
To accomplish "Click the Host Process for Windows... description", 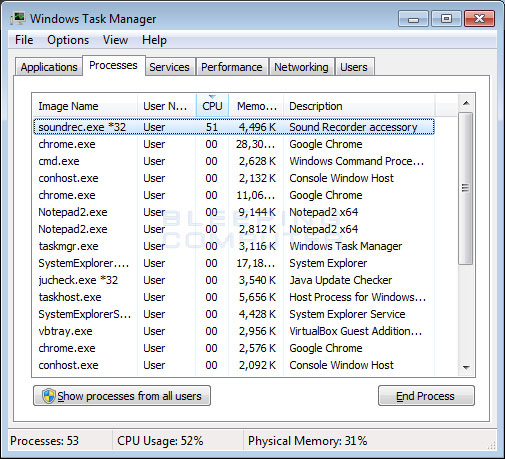I will tap(357, 297).
